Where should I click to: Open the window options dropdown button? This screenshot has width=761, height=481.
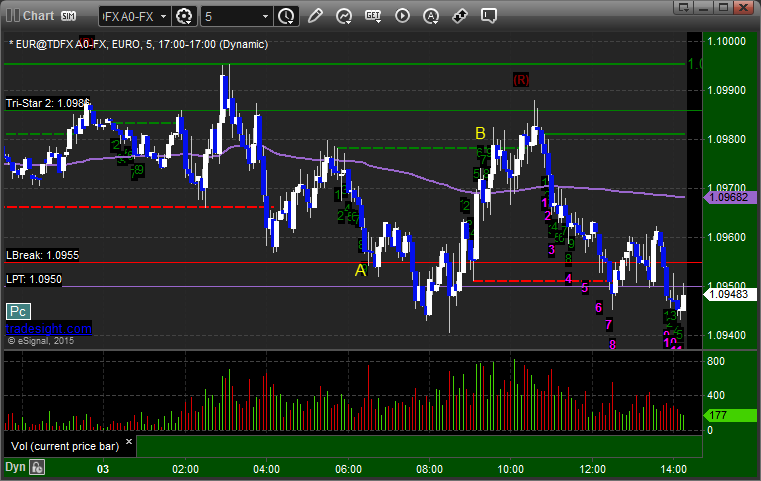click(x=684, y=7)
